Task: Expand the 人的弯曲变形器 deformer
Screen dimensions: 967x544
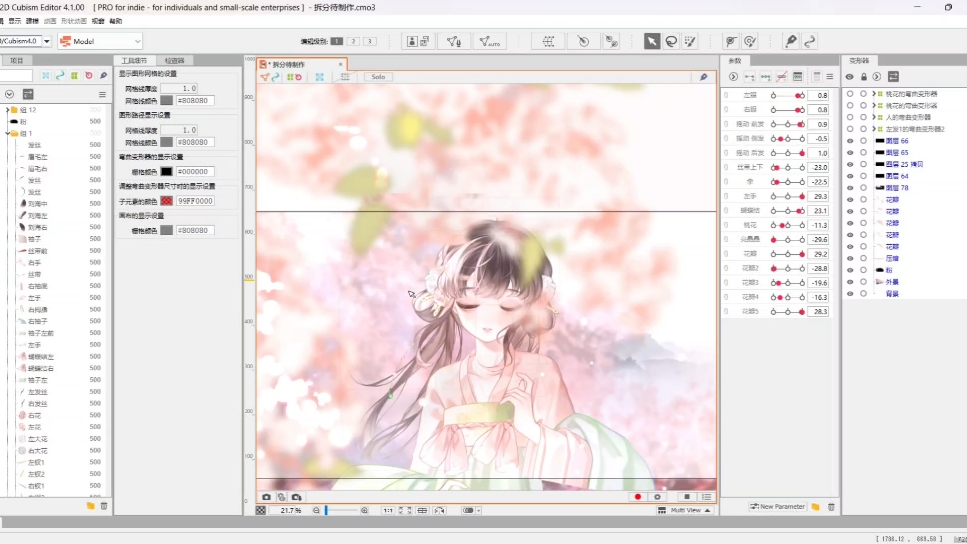Action: pos(873,117)
